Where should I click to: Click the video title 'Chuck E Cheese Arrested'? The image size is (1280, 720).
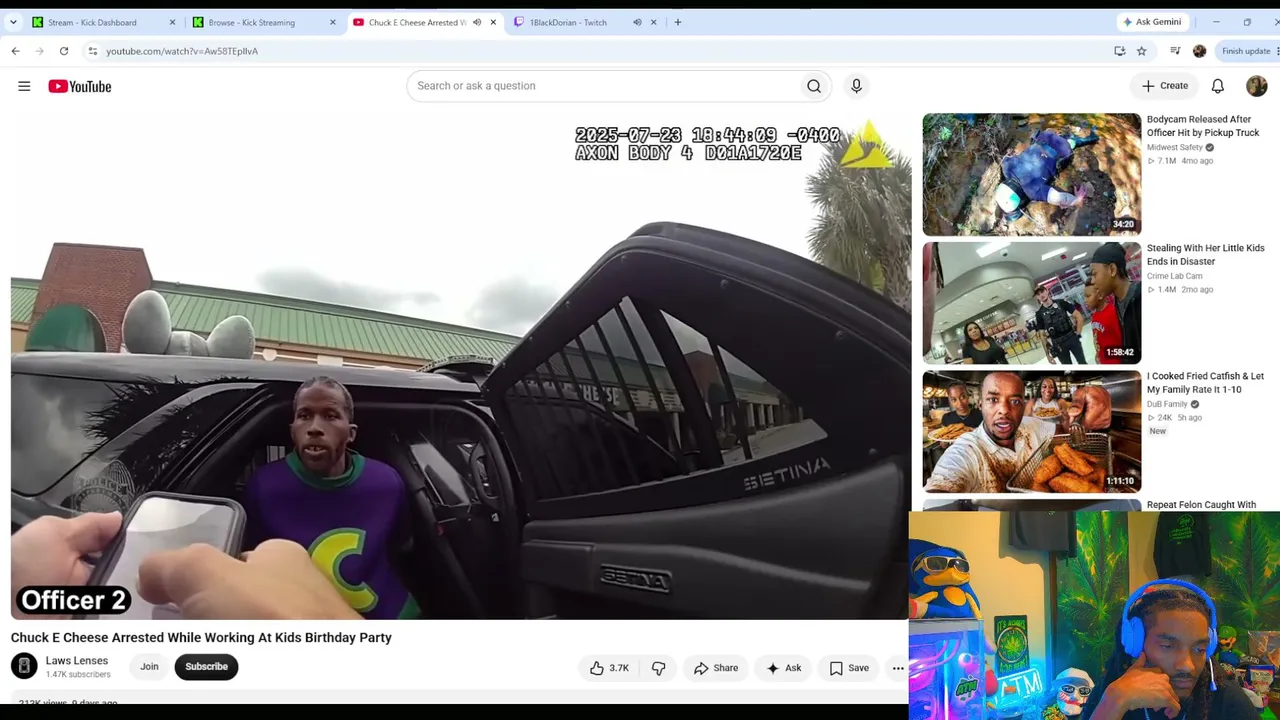pos(201,637)
